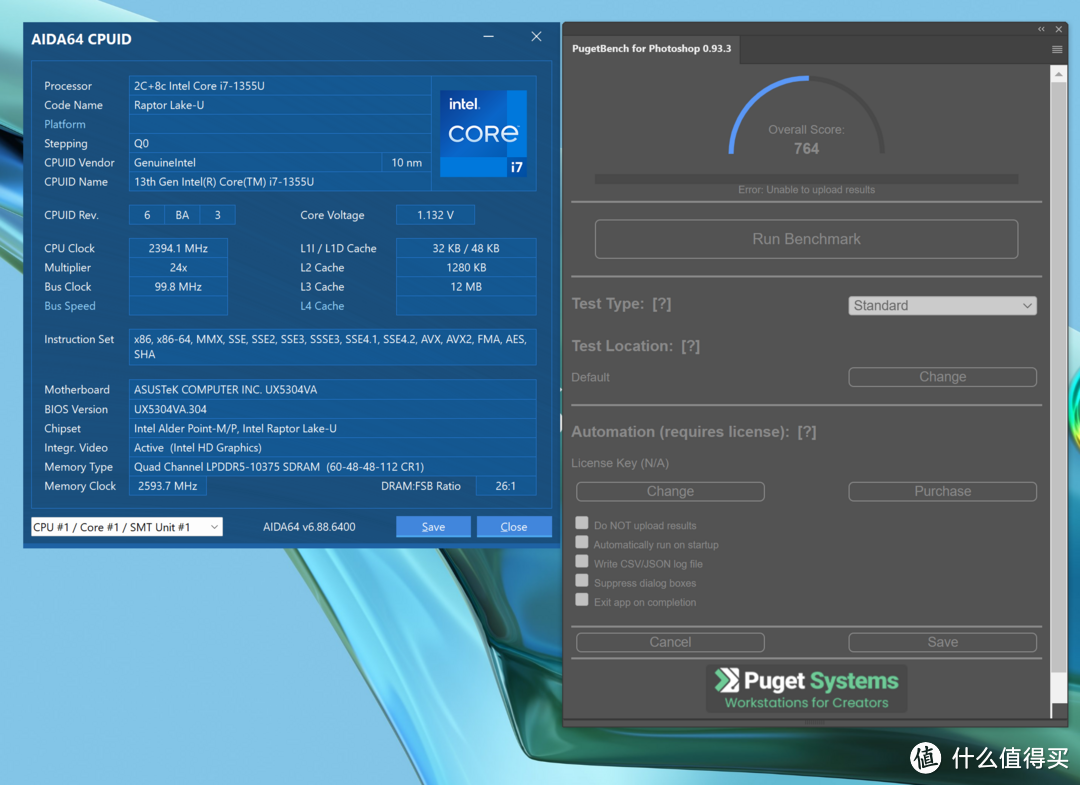Click the Instruction Set list field
The width and height of the screenshot is (1080, 785).
(333, 346)
